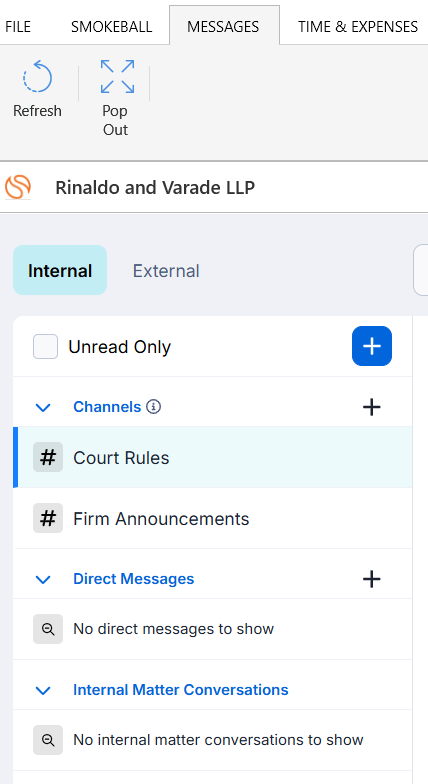Select the Internal messages view

(60, 270)
